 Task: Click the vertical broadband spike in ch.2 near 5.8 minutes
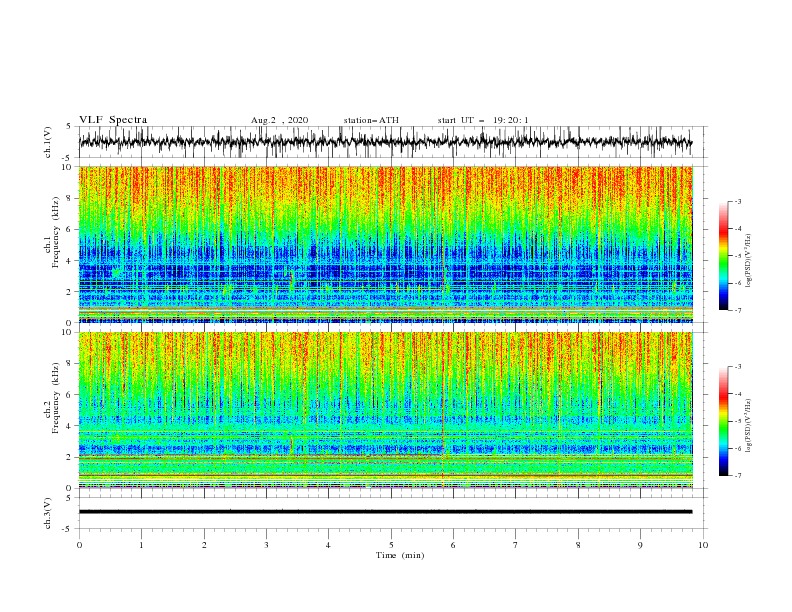[443, 410]
